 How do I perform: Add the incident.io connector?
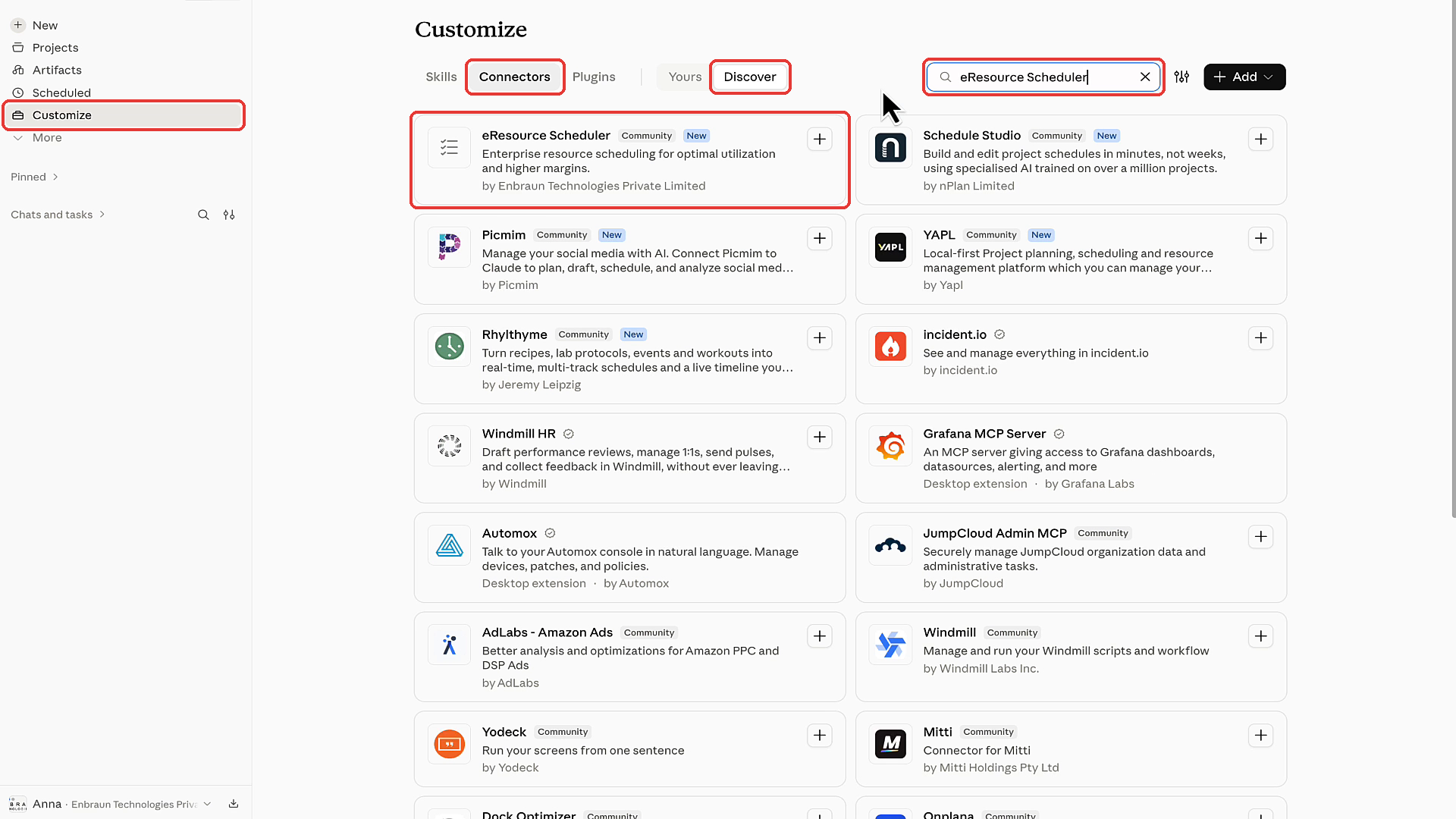coord(1260,338)
